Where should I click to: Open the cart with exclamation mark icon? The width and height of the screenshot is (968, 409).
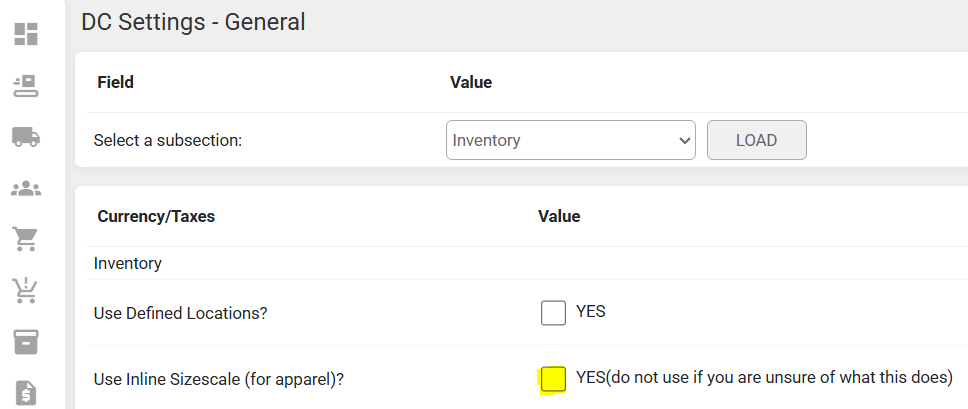coord(26,290)
